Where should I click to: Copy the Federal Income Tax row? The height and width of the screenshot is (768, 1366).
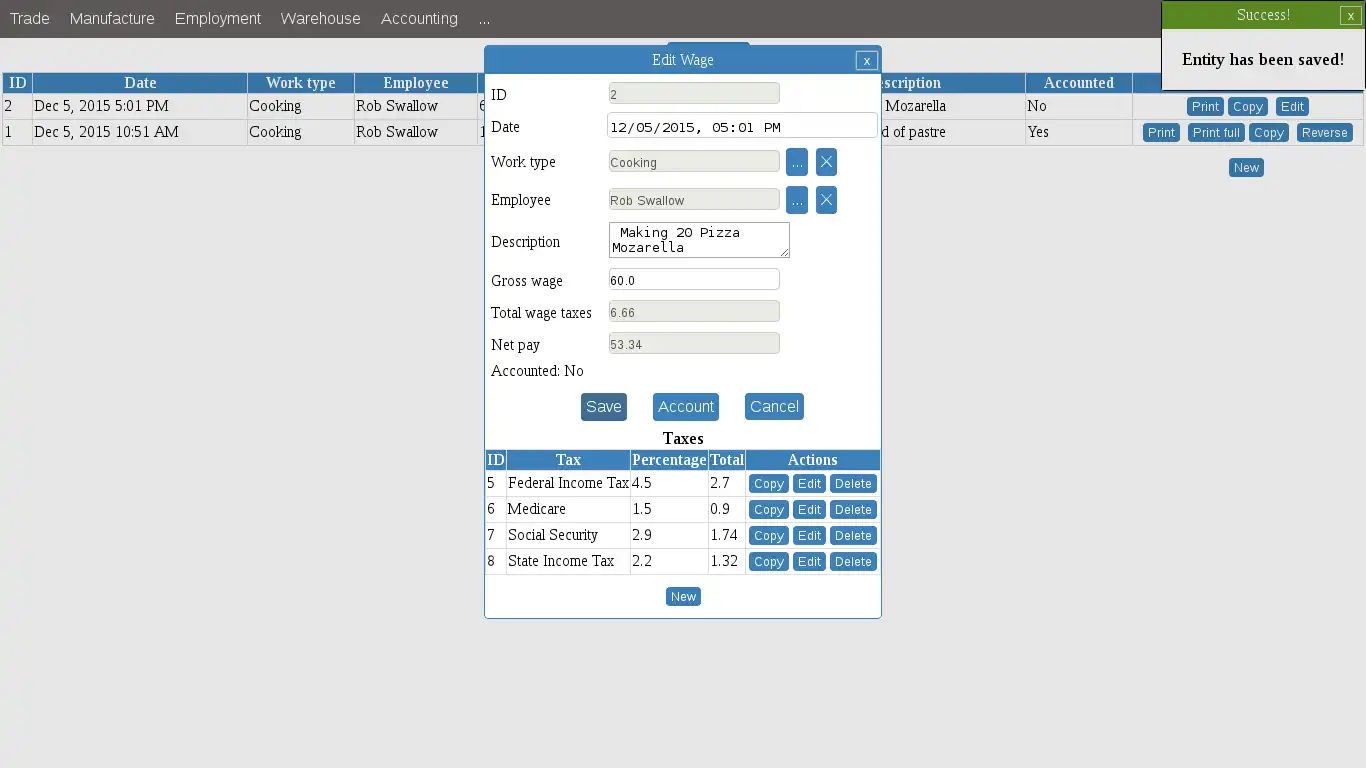[768, 483]
